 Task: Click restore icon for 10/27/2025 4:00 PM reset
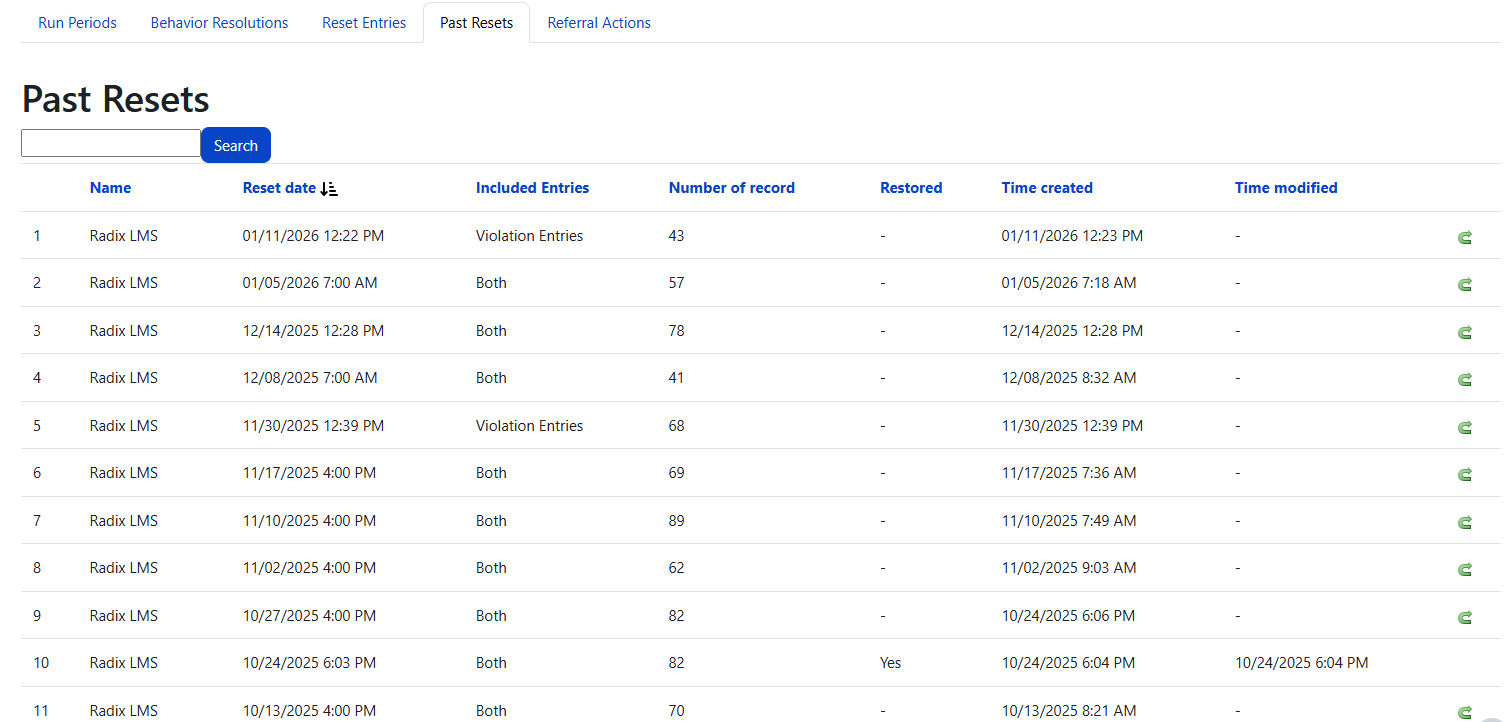(1465, 617)
